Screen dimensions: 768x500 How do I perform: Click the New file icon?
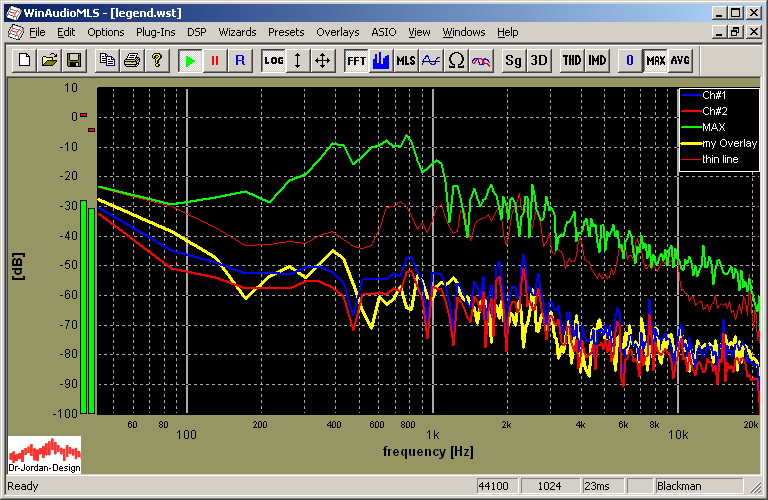tap(26, 60)
